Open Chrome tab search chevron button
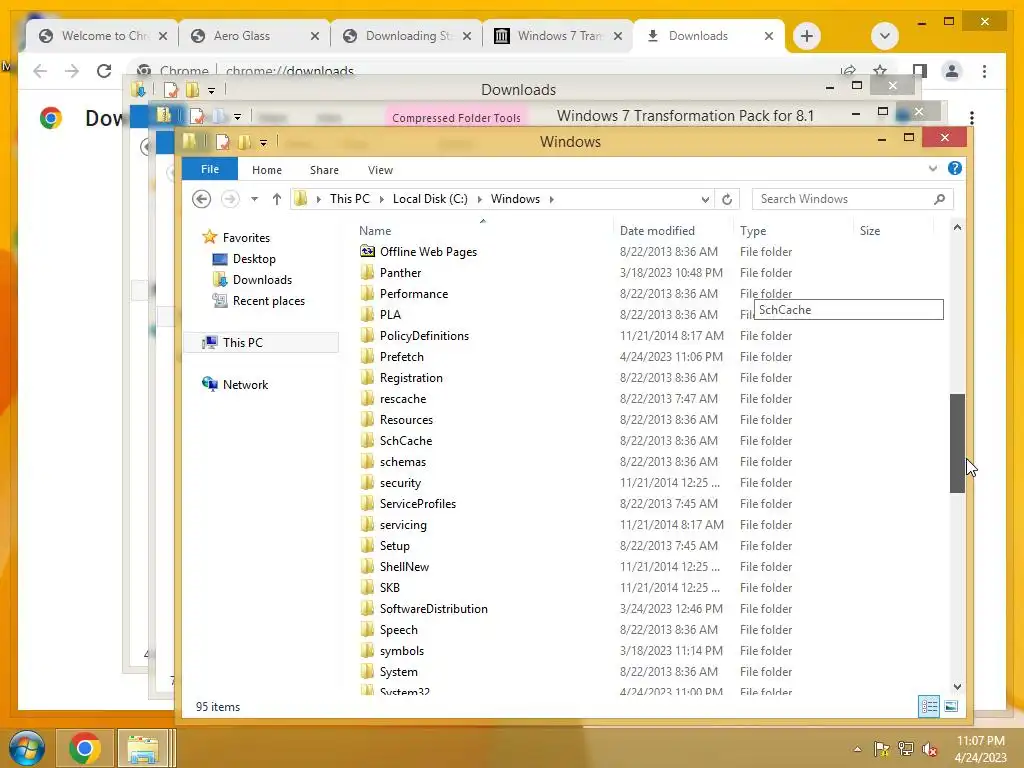Screen dimensions: 1024x768 [x=885, y=36]
